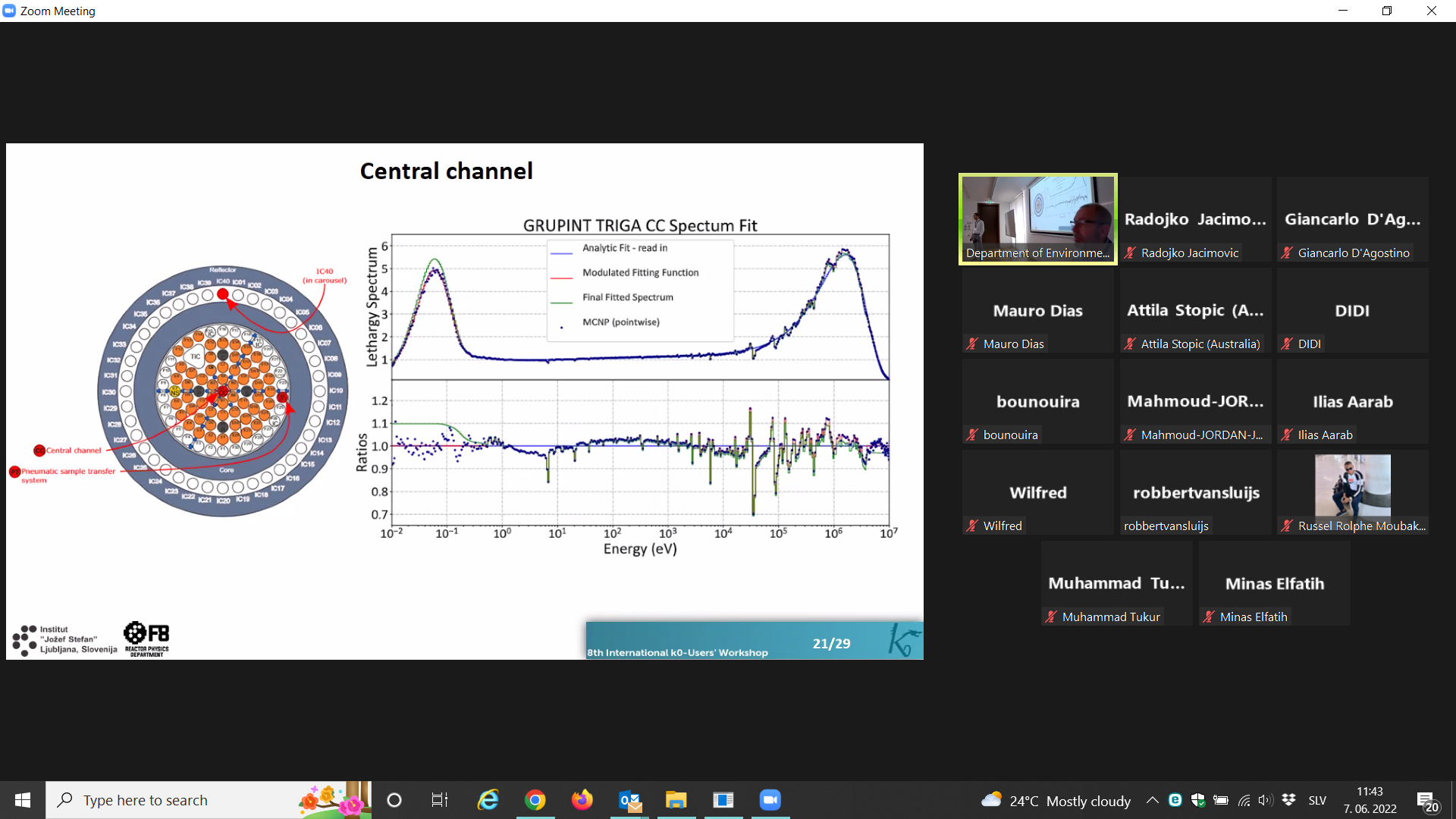Open Wi-Fi network tray icon

pyautogui.click(x=1244, y=800)
